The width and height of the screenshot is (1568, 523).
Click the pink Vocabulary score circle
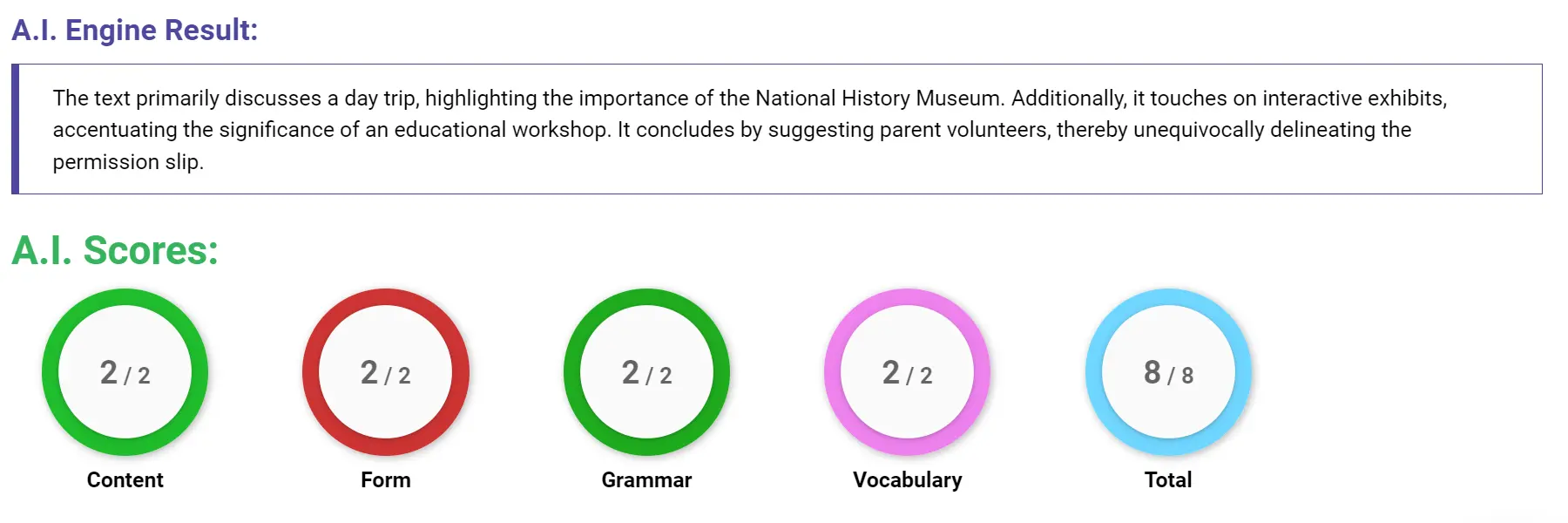(x=909, y=372)
